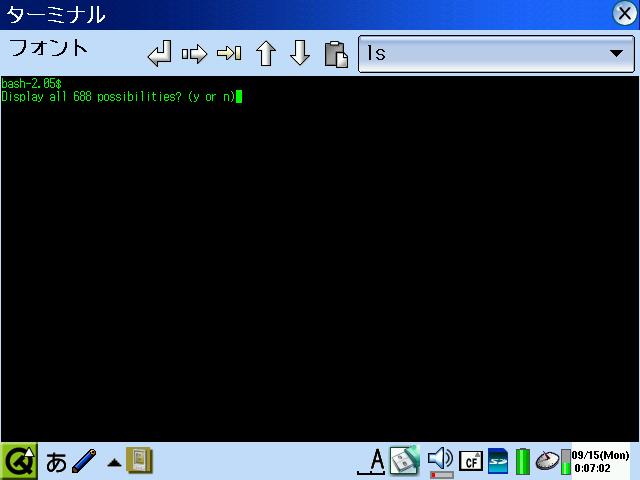Click the bash-2.05$ prompt text
This screenshot has width=640, height=480.
(31, 84)
